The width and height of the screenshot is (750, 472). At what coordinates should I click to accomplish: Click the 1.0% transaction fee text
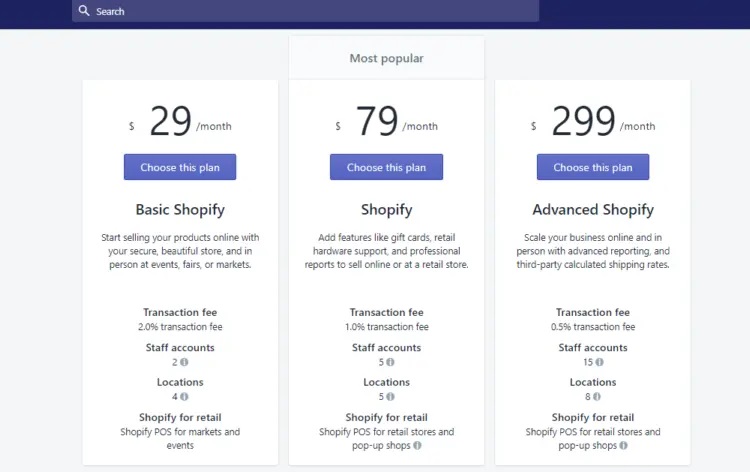tap(386, 327)
